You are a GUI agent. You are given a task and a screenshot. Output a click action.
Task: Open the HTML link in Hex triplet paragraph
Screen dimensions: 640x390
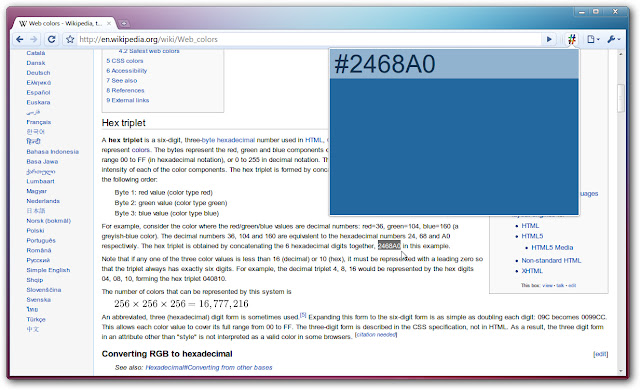point(314,140)
